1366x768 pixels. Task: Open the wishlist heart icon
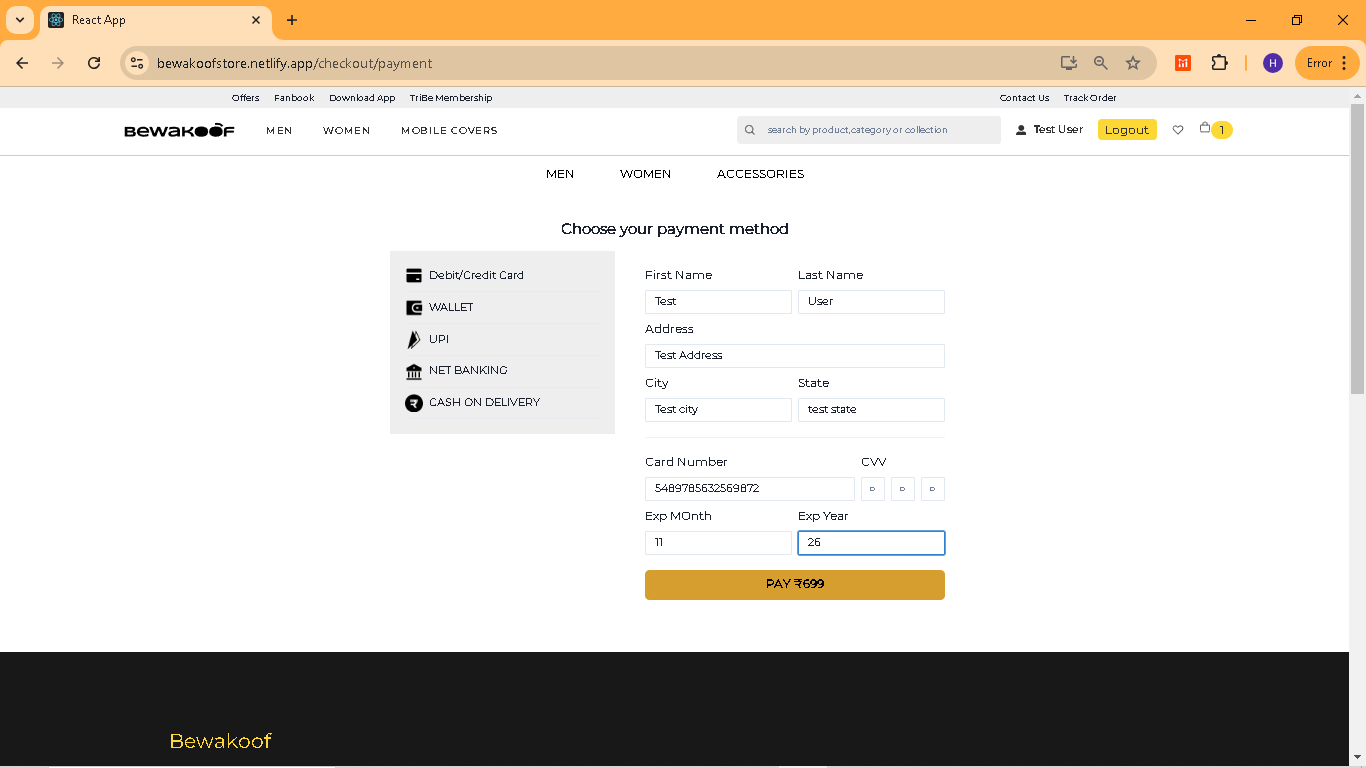pos(1178,130)
